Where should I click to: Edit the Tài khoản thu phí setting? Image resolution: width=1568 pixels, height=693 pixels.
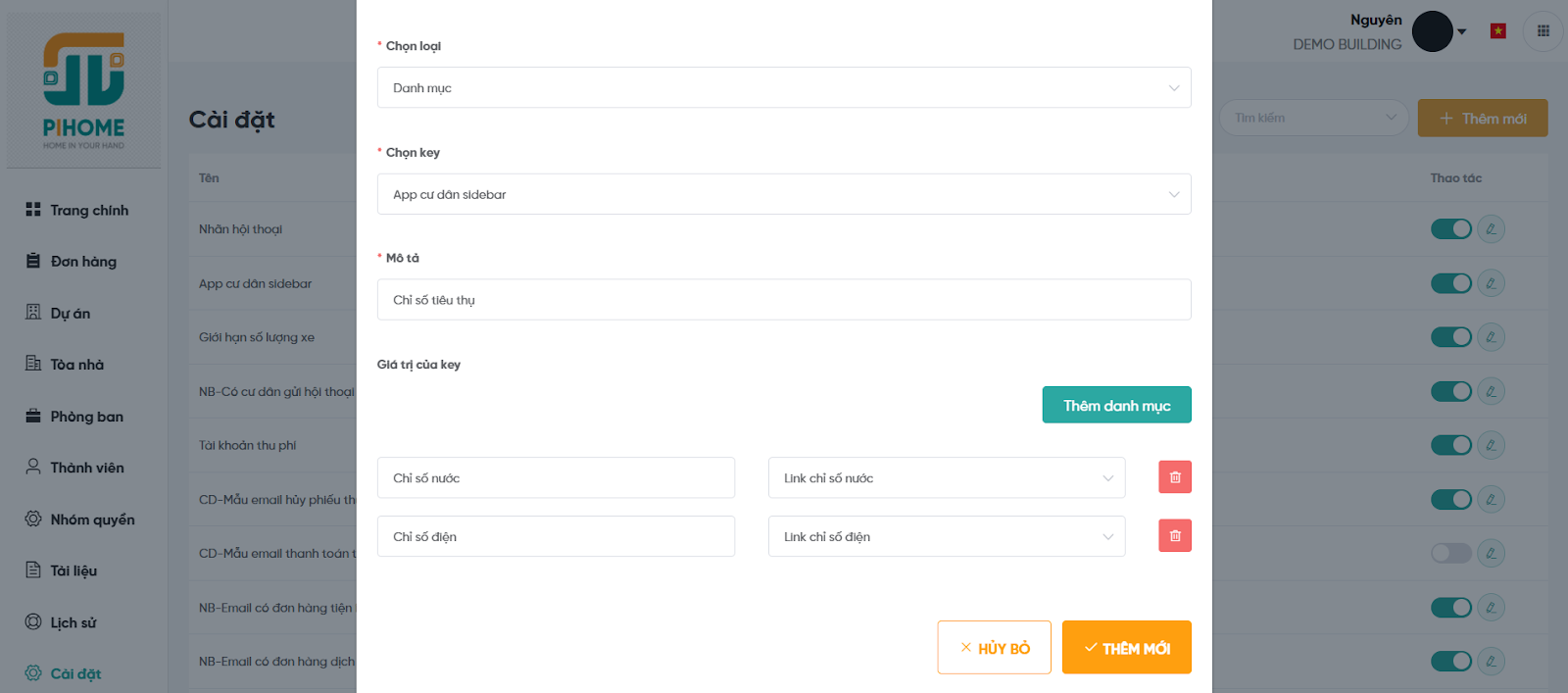tap(1491, 445)
